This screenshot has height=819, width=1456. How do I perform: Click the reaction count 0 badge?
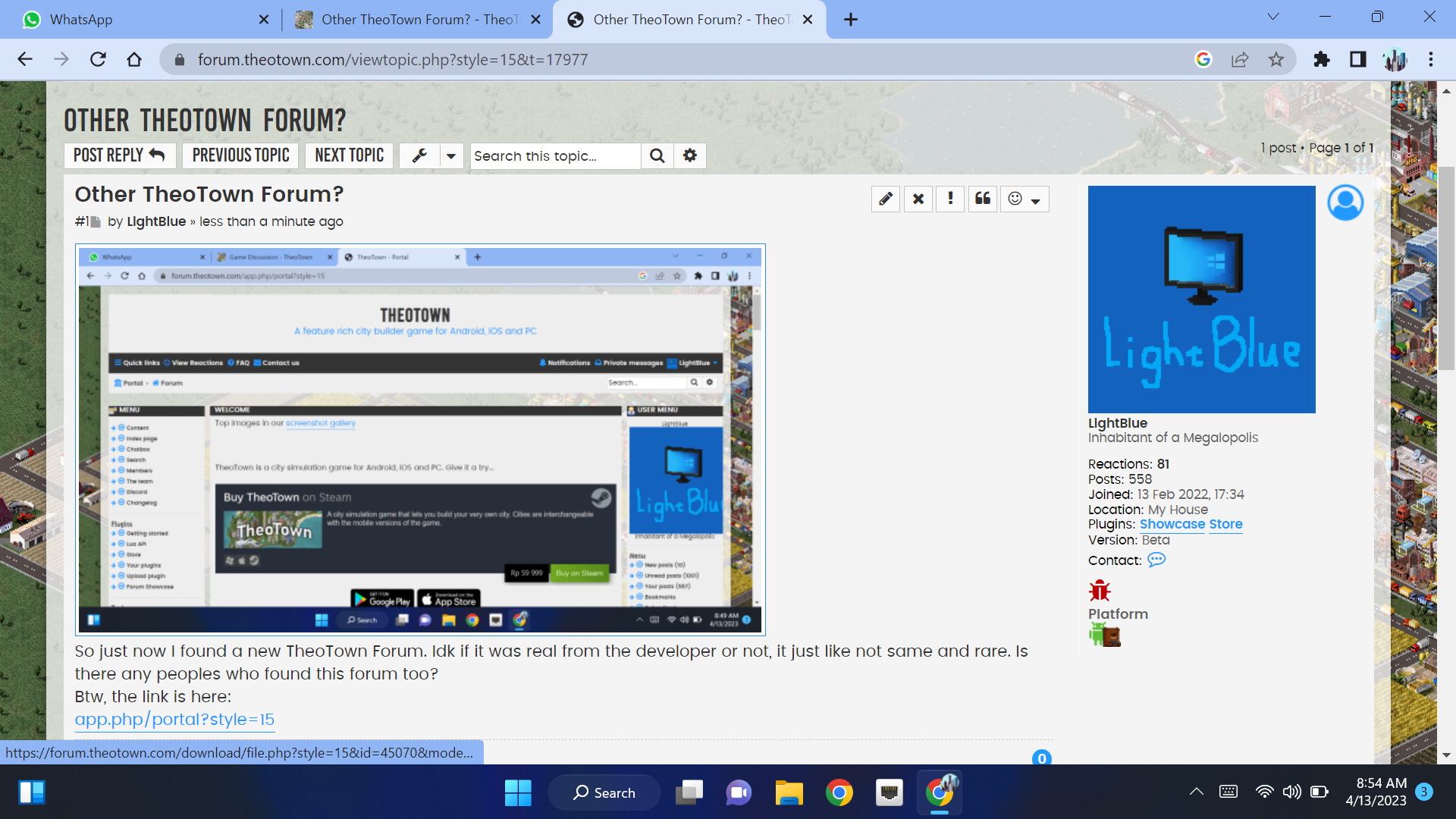[x=1042, y=758]
